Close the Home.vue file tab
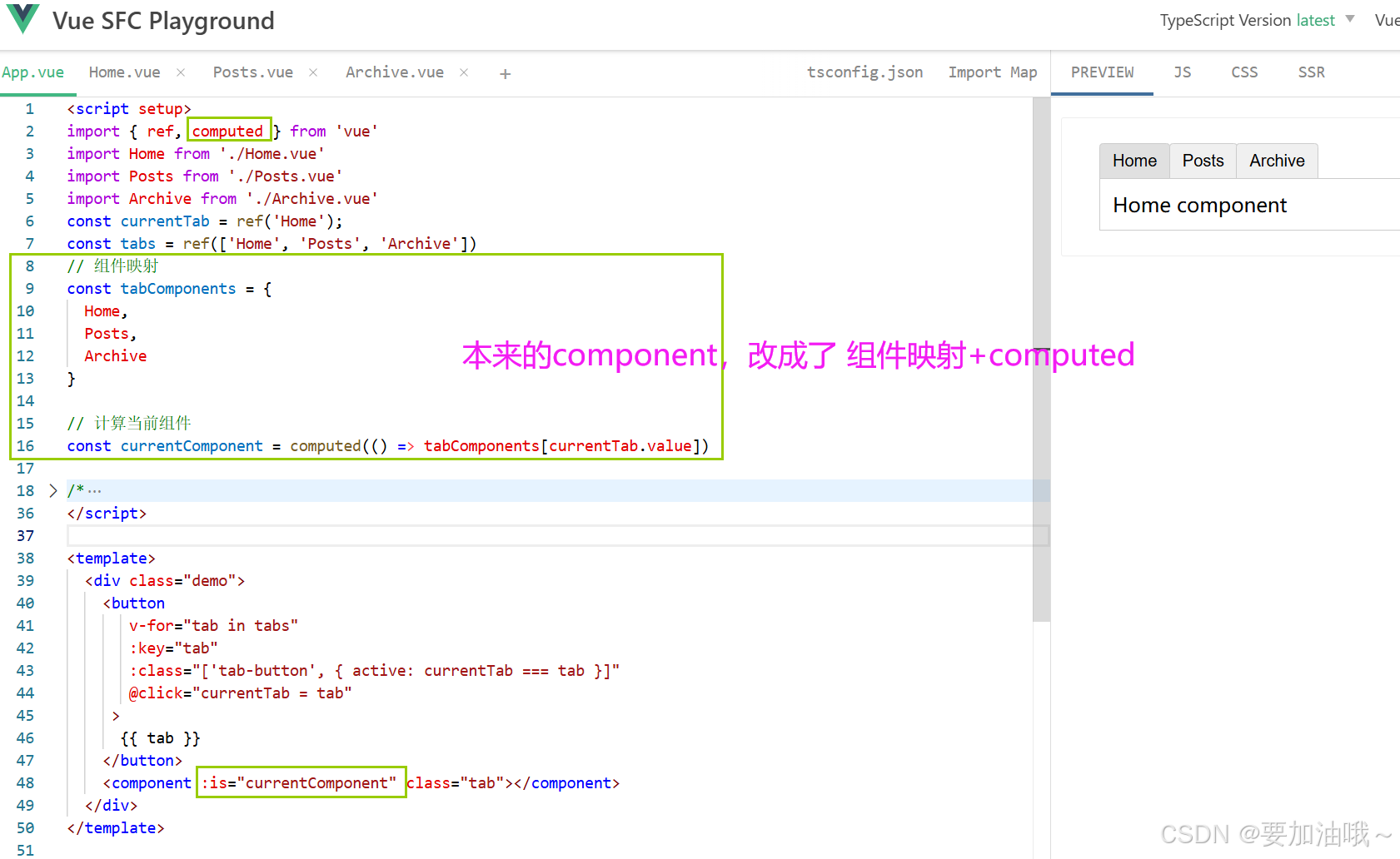Viewport: 1400px width, 859px height. tap(180, 72)
